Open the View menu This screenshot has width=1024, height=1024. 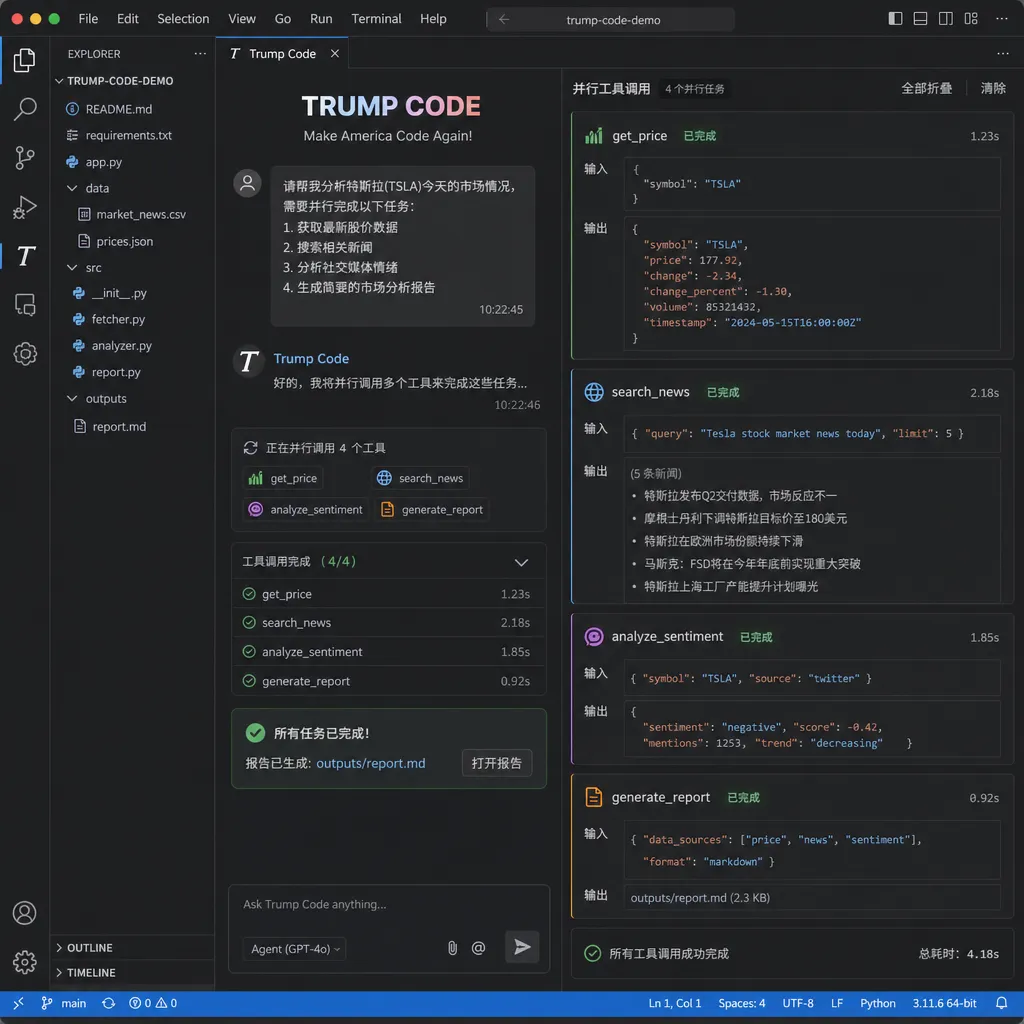[x=242, y=19]
